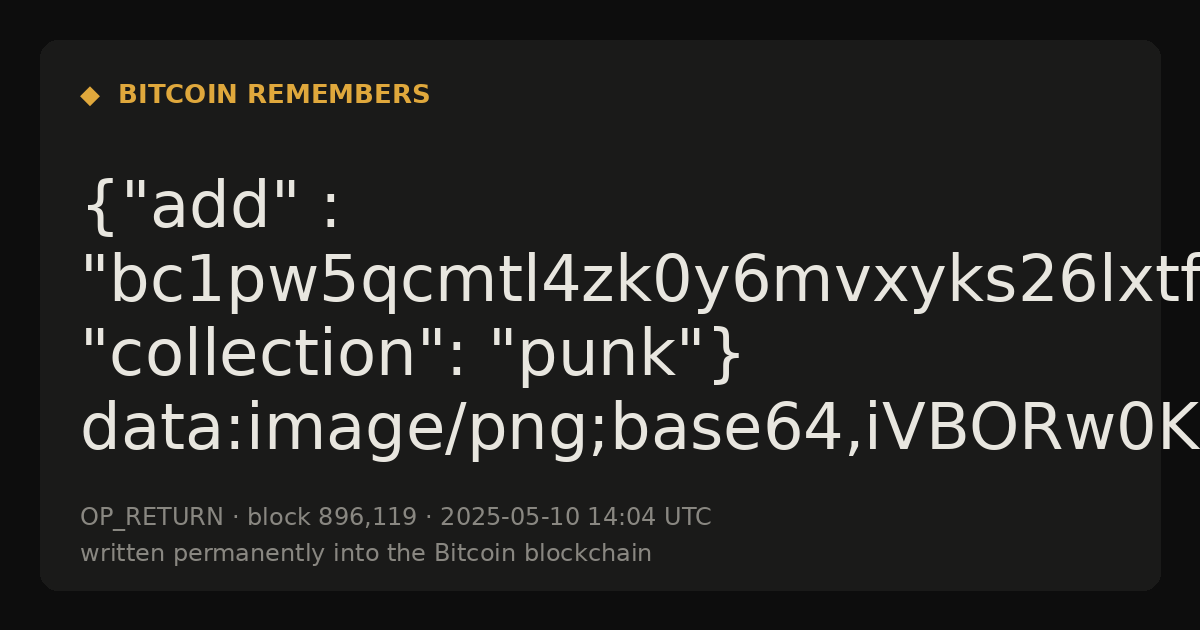The image size is (1200, 630).
Task: Select the bc1pw5qcmtl4zk0y6 address string
Action: [x=640, y=281]
